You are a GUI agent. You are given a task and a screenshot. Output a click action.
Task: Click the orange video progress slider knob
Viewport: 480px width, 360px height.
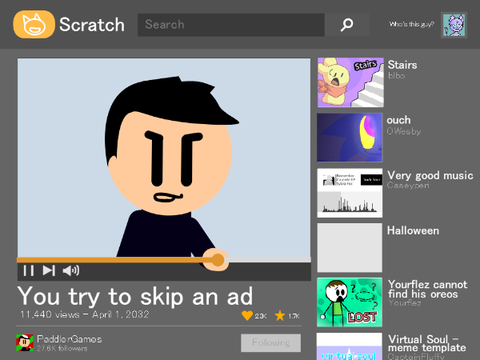point(218,260)
